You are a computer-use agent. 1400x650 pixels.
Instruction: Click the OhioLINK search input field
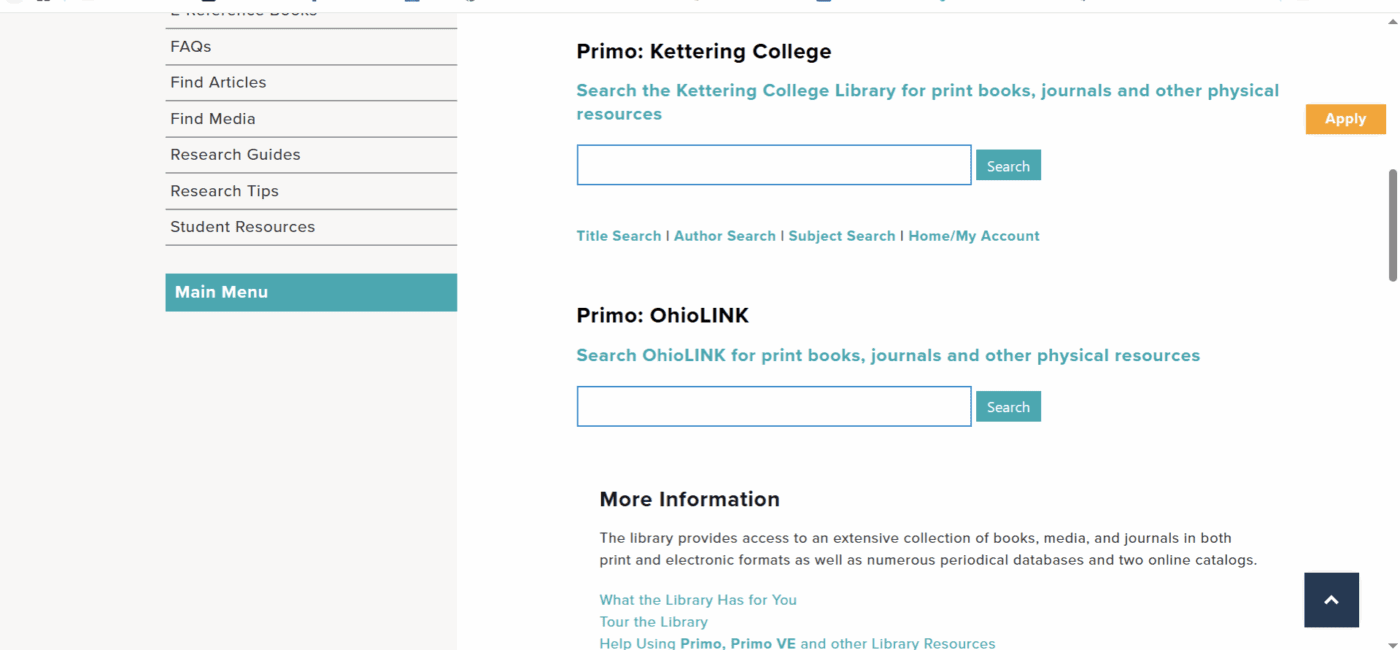coord(773,406)
